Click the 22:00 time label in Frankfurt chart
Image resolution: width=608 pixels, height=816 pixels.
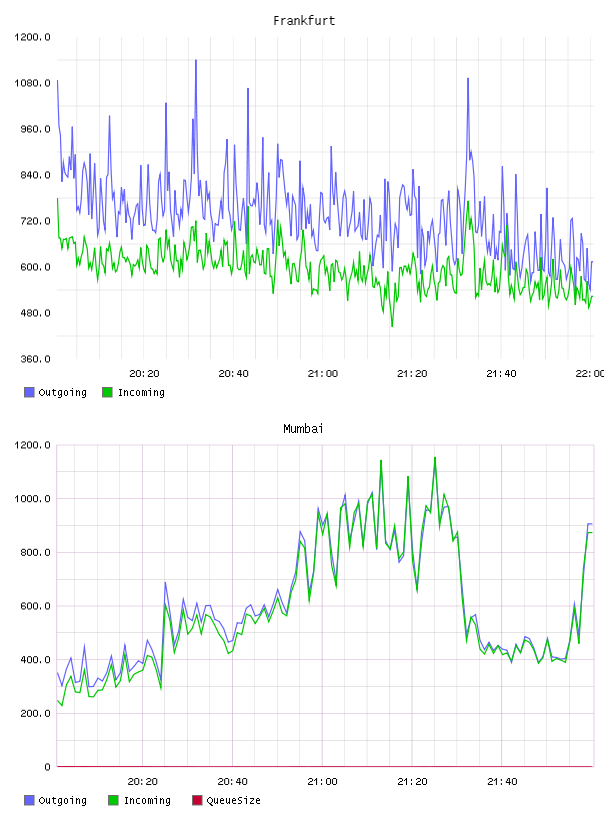pyautogui.click(x=591, y=374)
